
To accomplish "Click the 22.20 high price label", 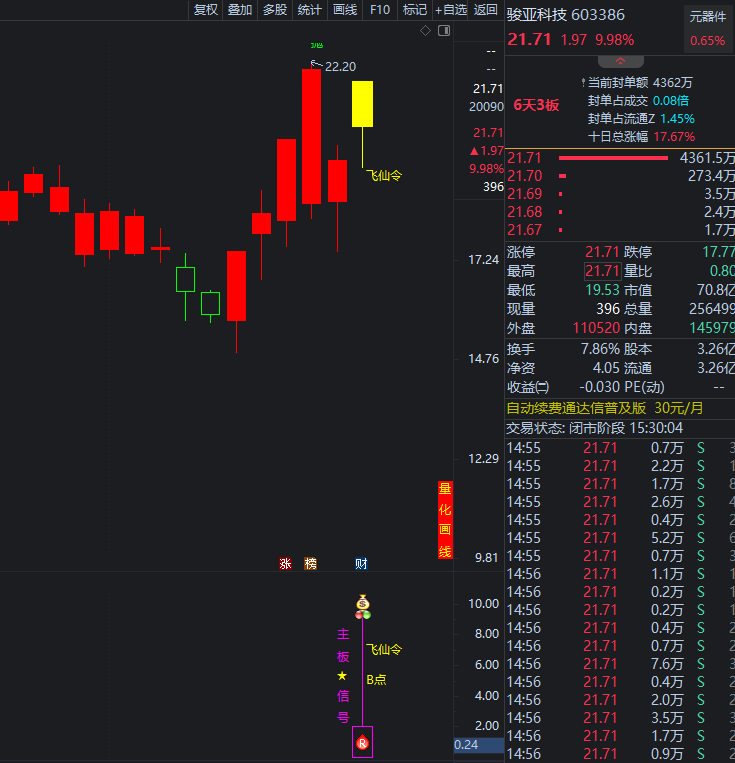I will 340,67.
